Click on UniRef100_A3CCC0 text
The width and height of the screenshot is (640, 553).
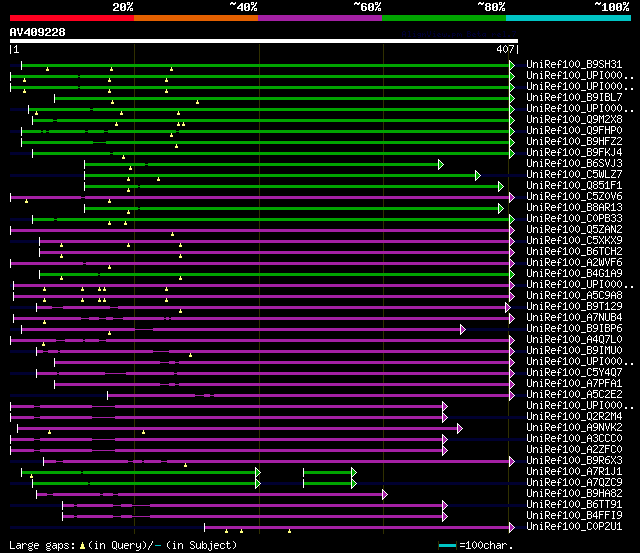574,439
